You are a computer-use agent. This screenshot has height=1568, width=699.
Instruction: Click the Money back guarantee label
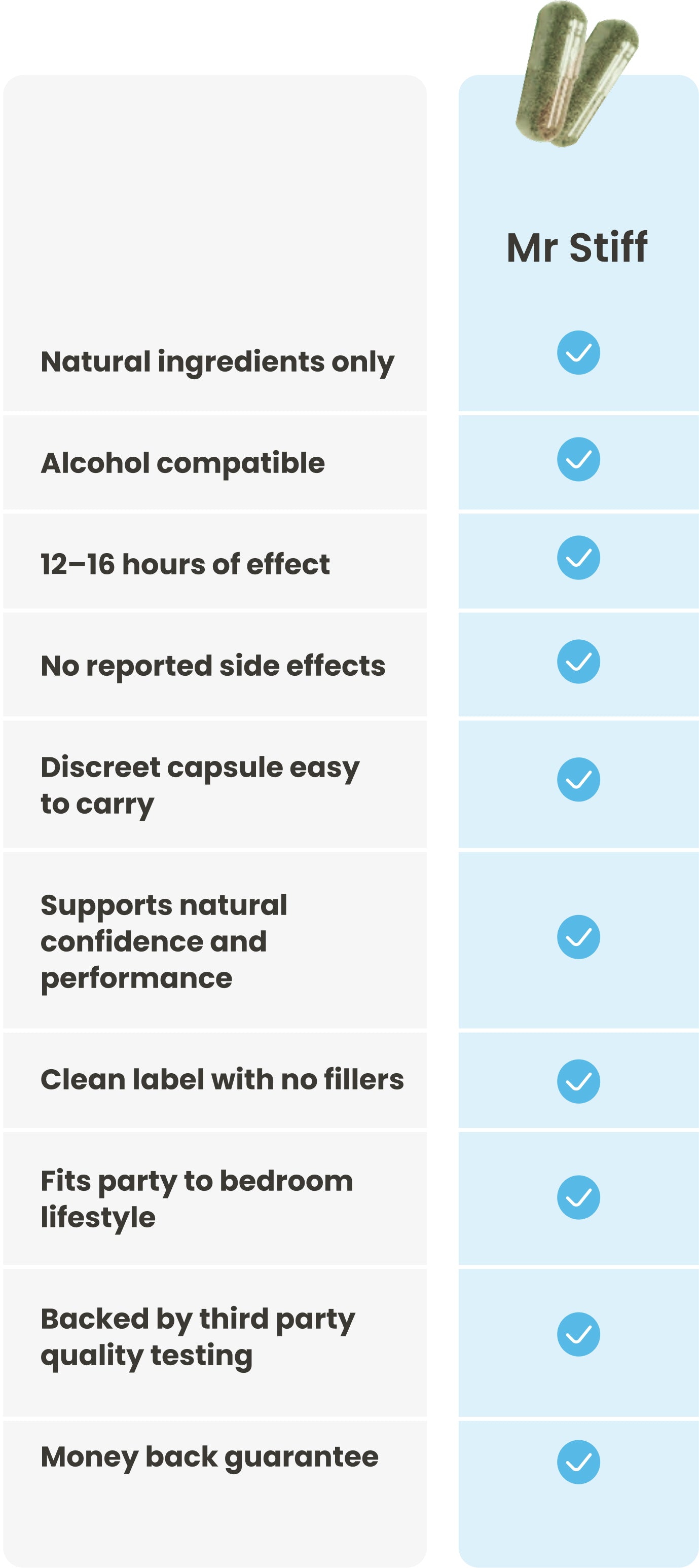click(209, 1457)
